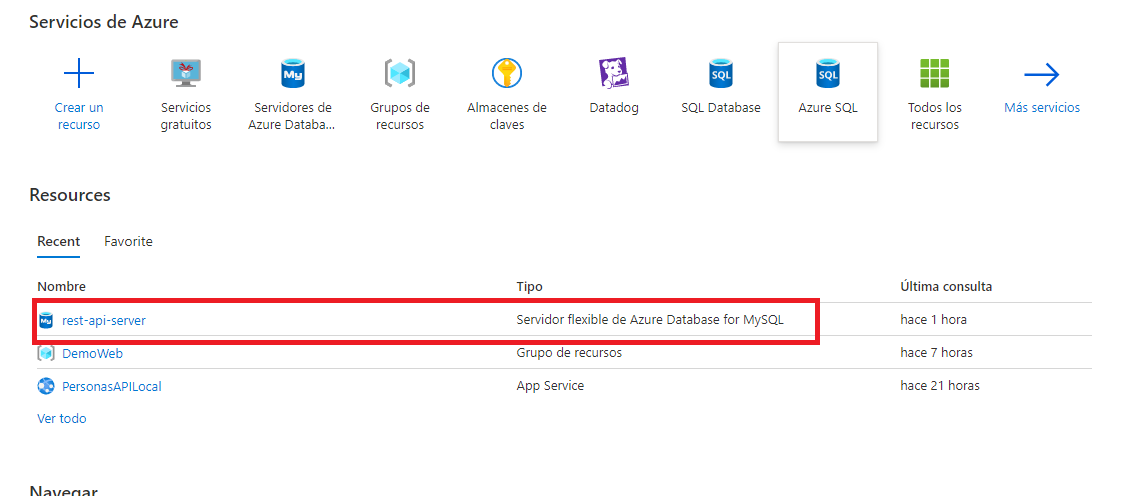This screenshot has height=496, width=1137.
Task: Click the 'Grupo de recursos' type cell
Action: tap(569, 352)
